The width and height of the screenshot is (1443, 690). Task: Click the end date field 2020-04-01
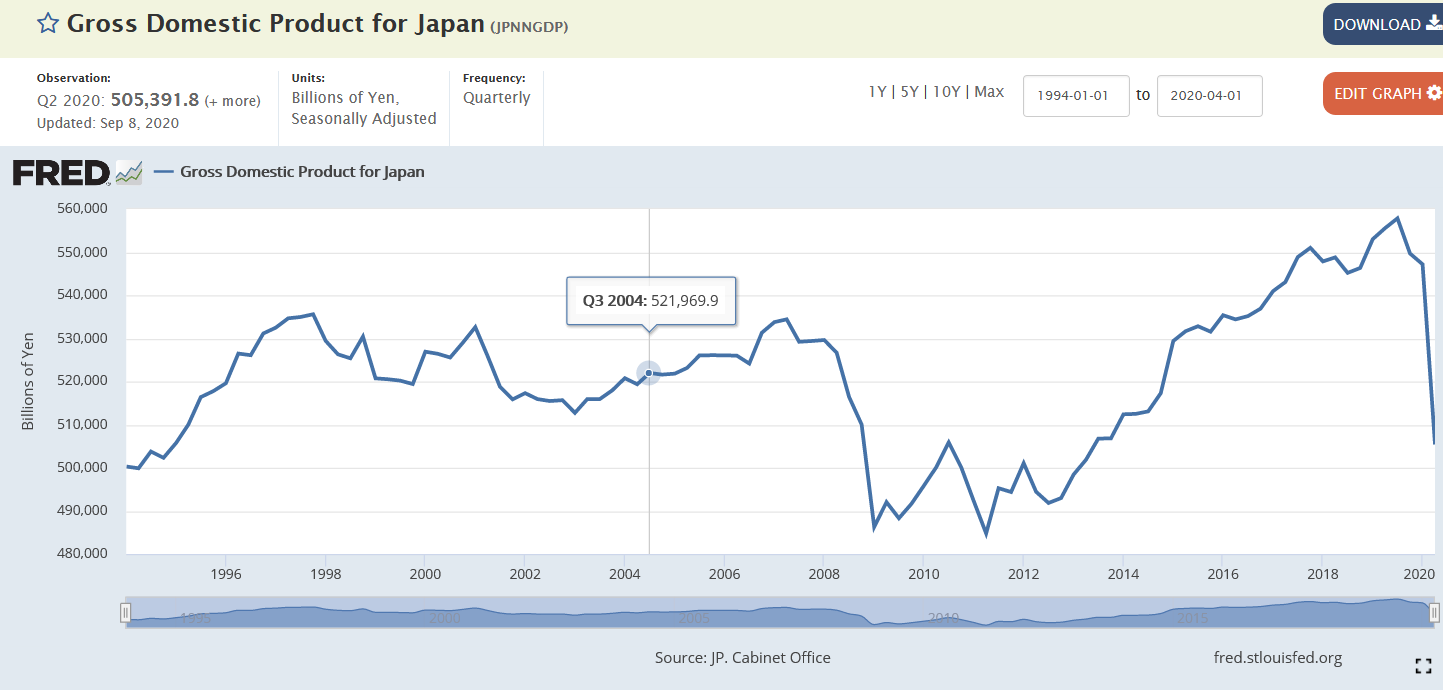point(1209,96)
